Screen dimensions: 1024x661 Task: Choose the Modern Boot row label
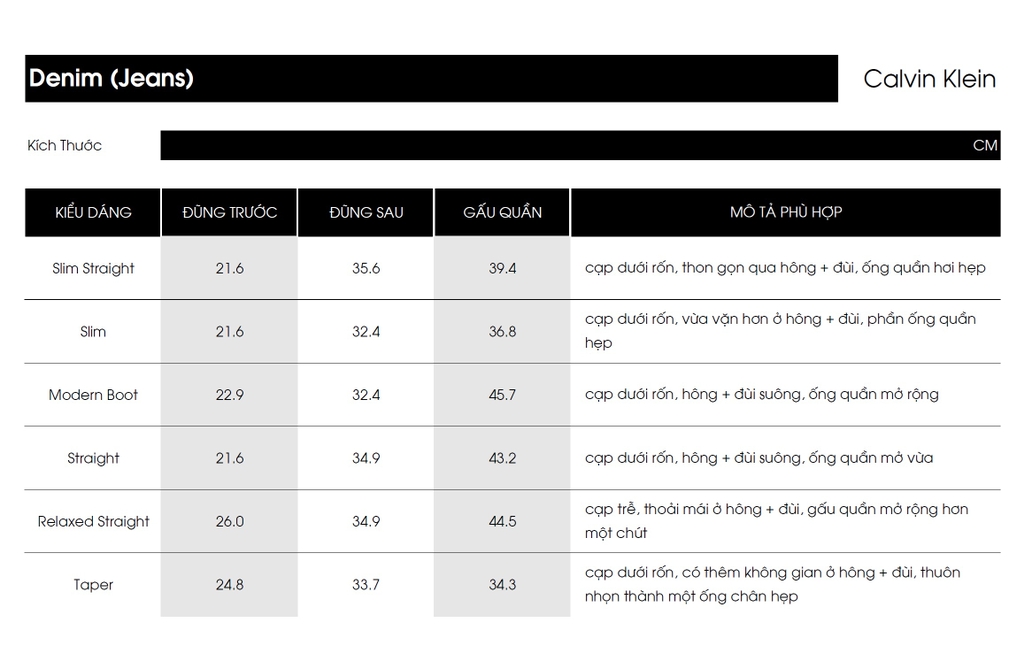93,394
